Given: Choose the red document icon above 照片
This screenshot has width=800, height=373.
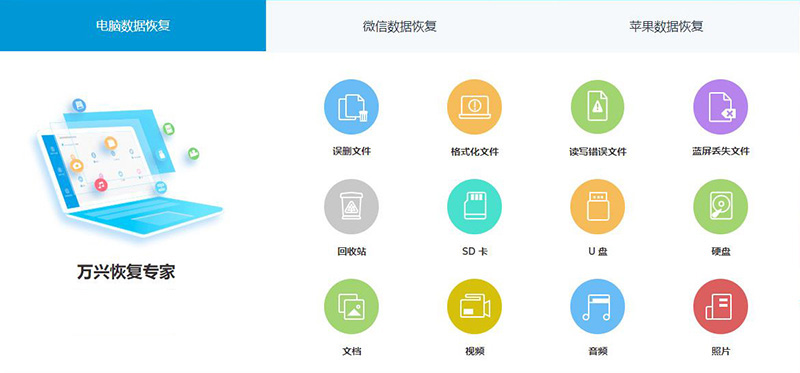Looking at the screenshot, I should 720,306.
